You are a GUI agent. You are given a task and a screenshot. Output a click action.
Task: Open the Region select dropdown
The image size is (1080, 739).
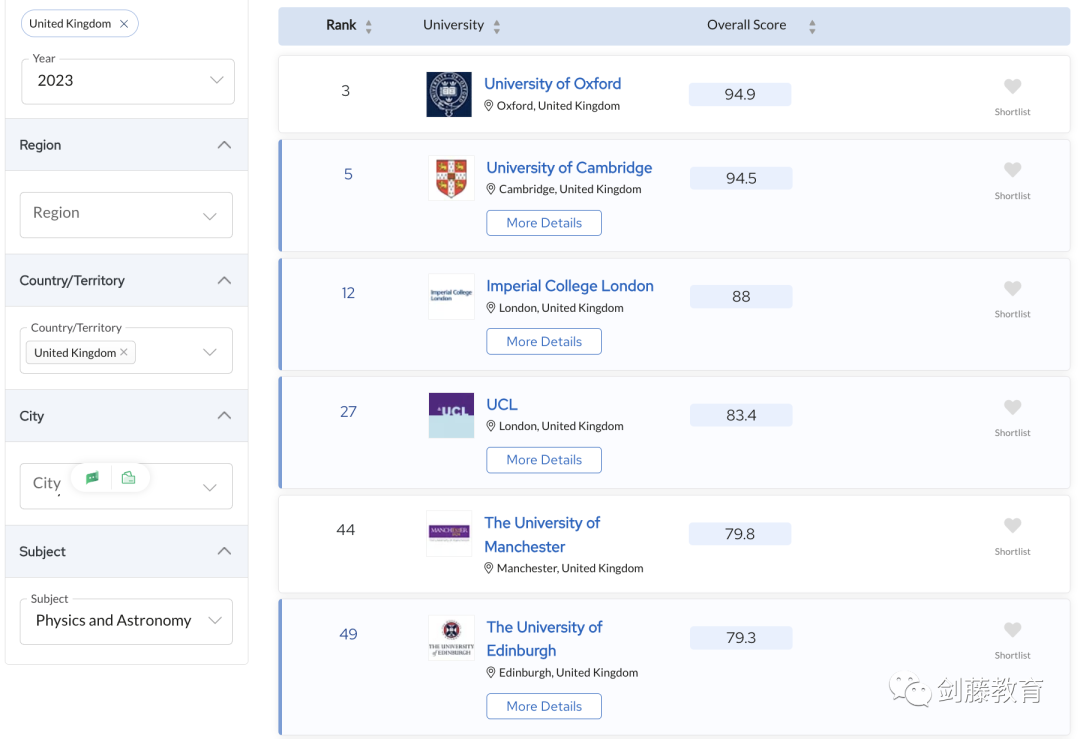(126, 215)
